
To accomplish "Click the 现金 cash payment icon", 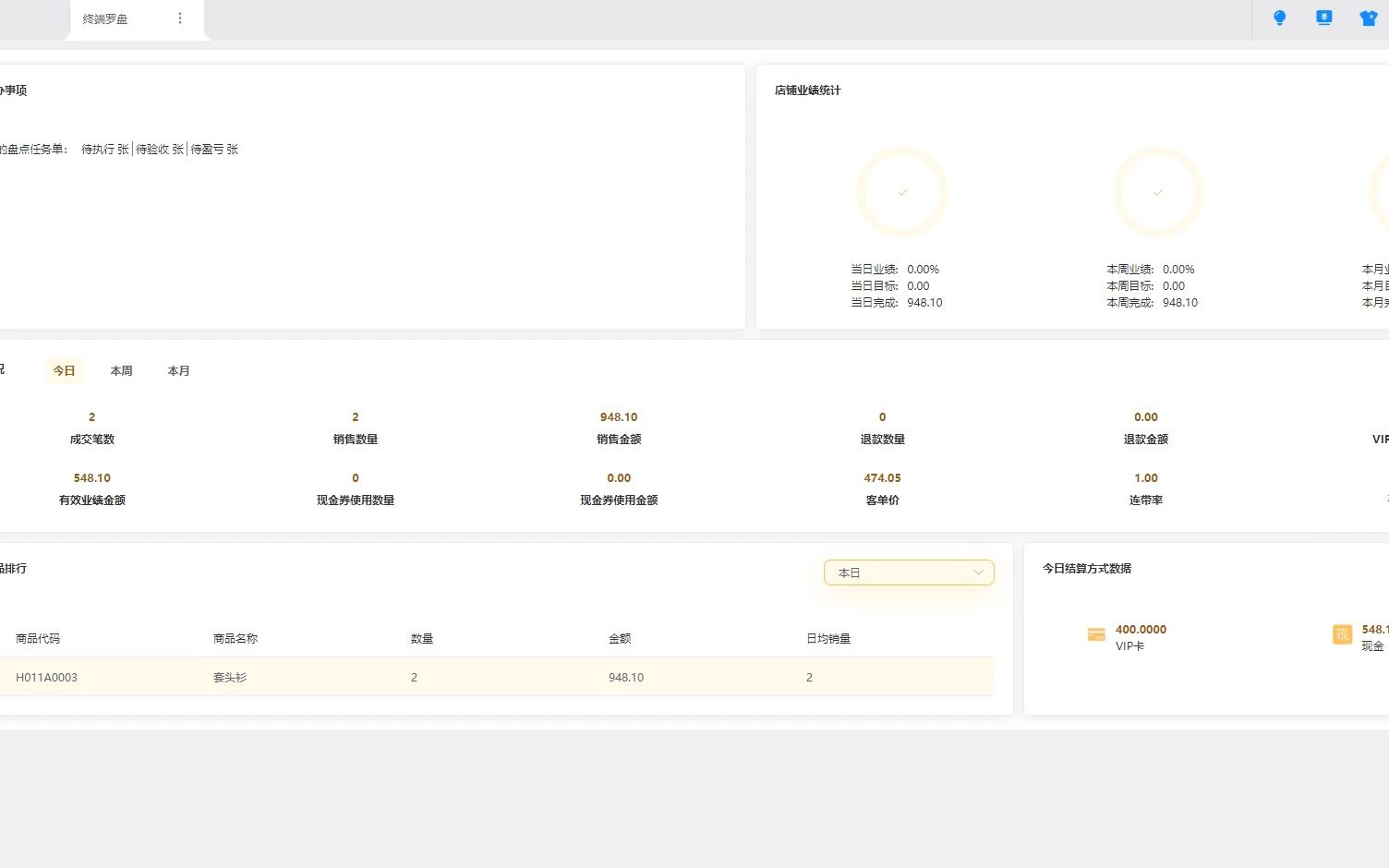I will [x=1342, y=634].
